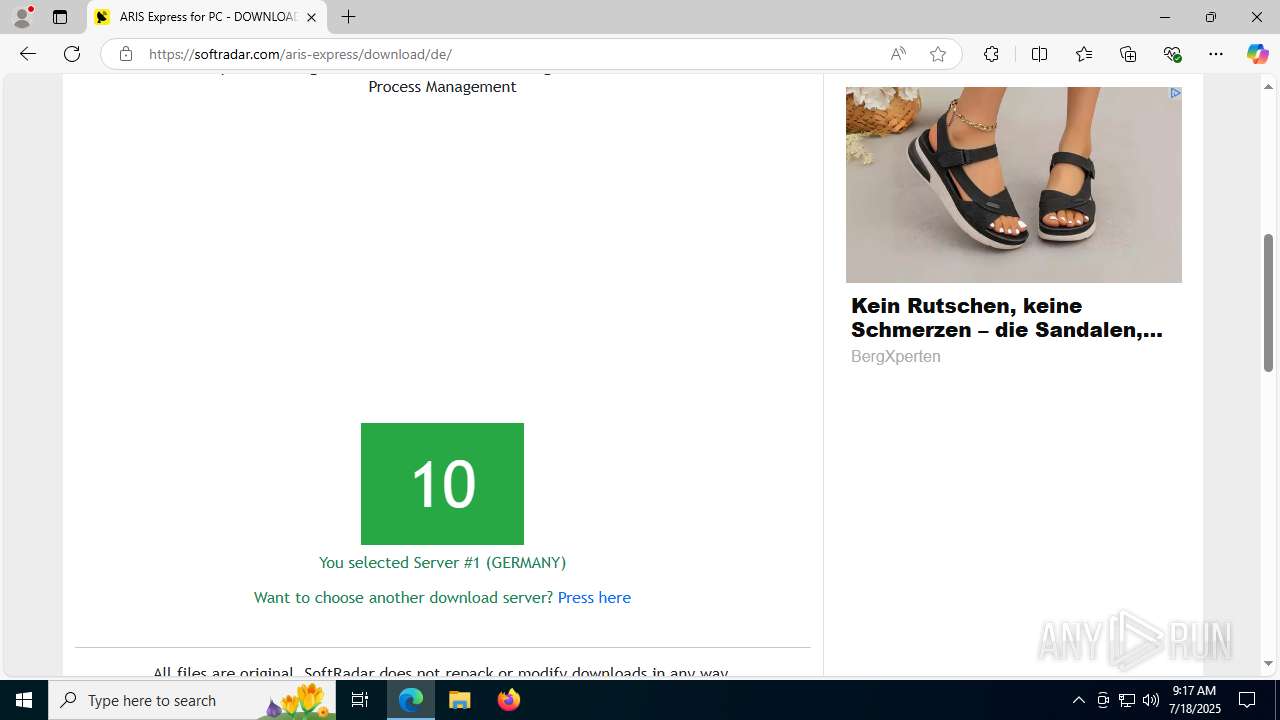
Task: Open Settings and more menu
Action: pyautogui.click(x=1216, y=54)
